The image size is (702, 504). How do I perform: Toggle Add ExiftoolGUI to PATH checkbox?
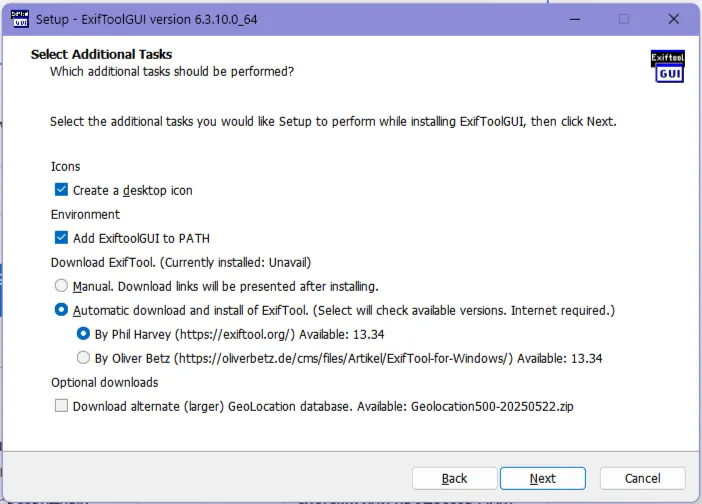pyautogui.click(x=61, y=238)
